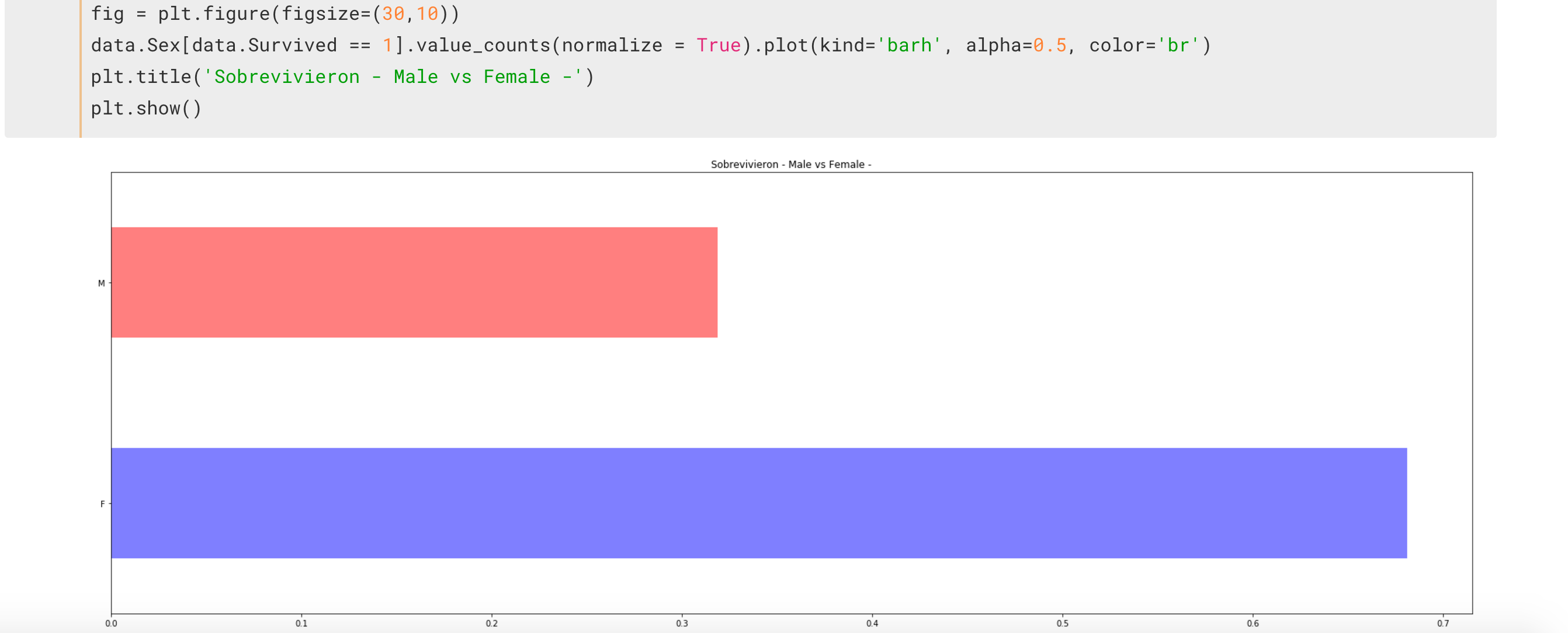
Task: Click the 0.1 x-axis tick label
Action: [x=301, y=623]
